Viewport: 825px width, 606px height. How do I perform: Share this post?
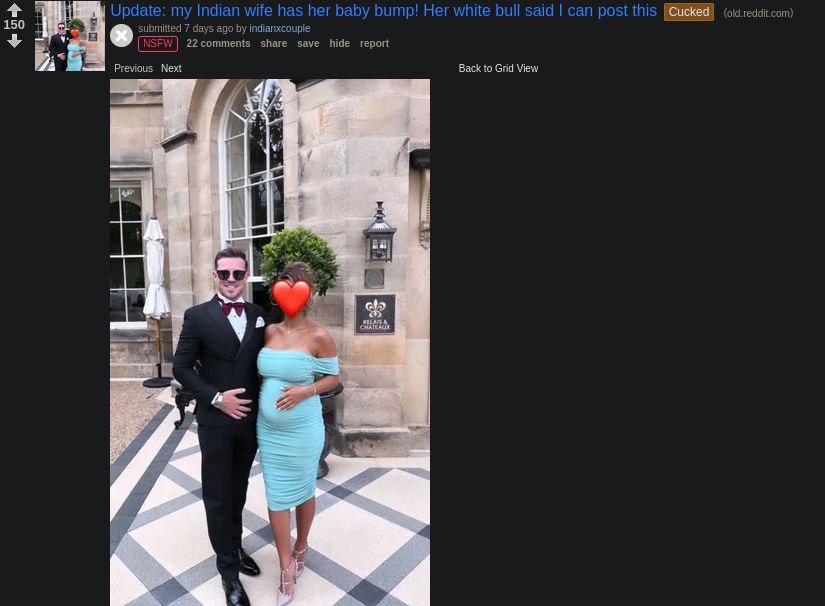274,44
